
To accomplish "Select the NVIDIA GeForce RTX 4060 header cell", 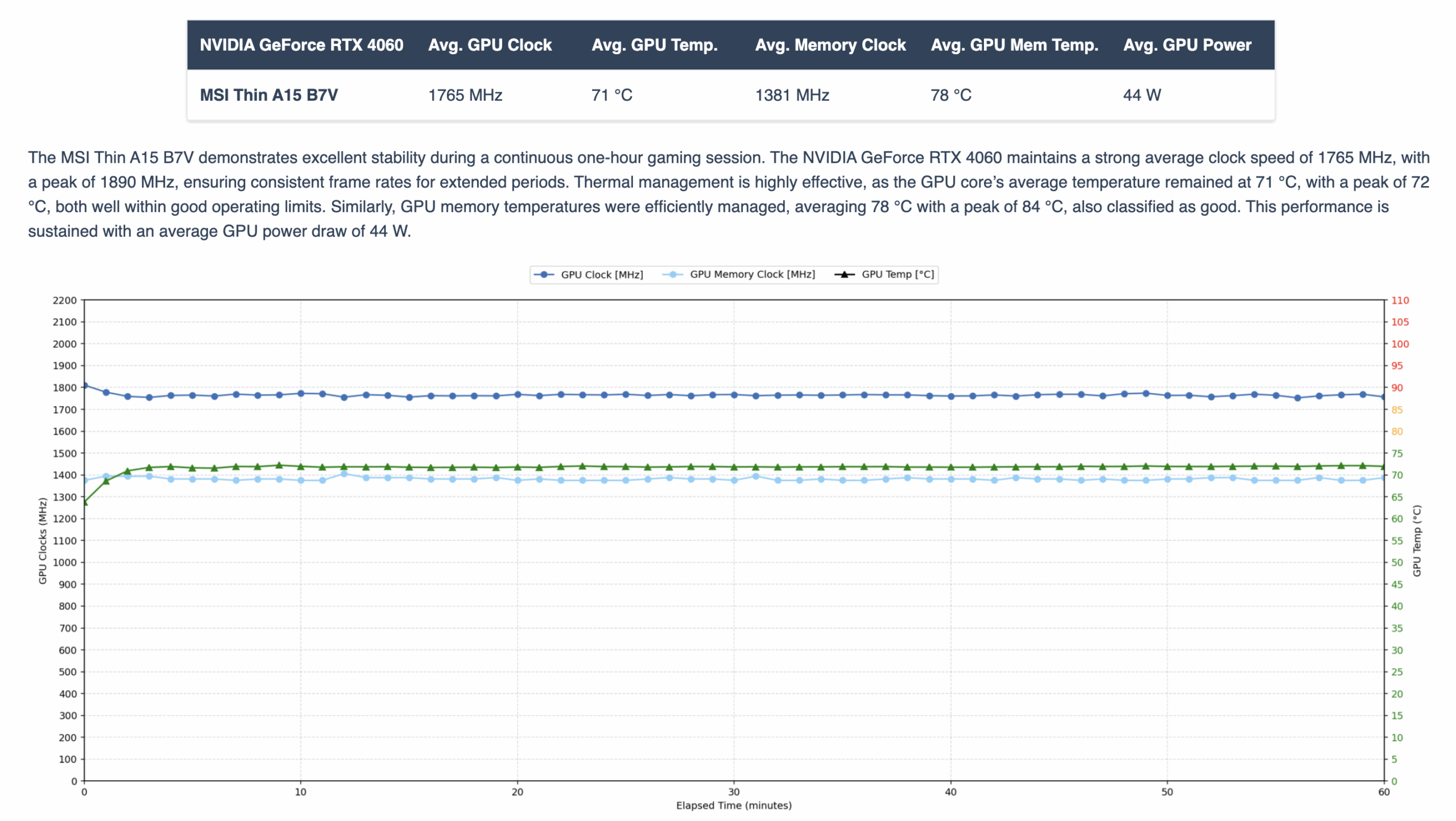I will coord(303,44).
